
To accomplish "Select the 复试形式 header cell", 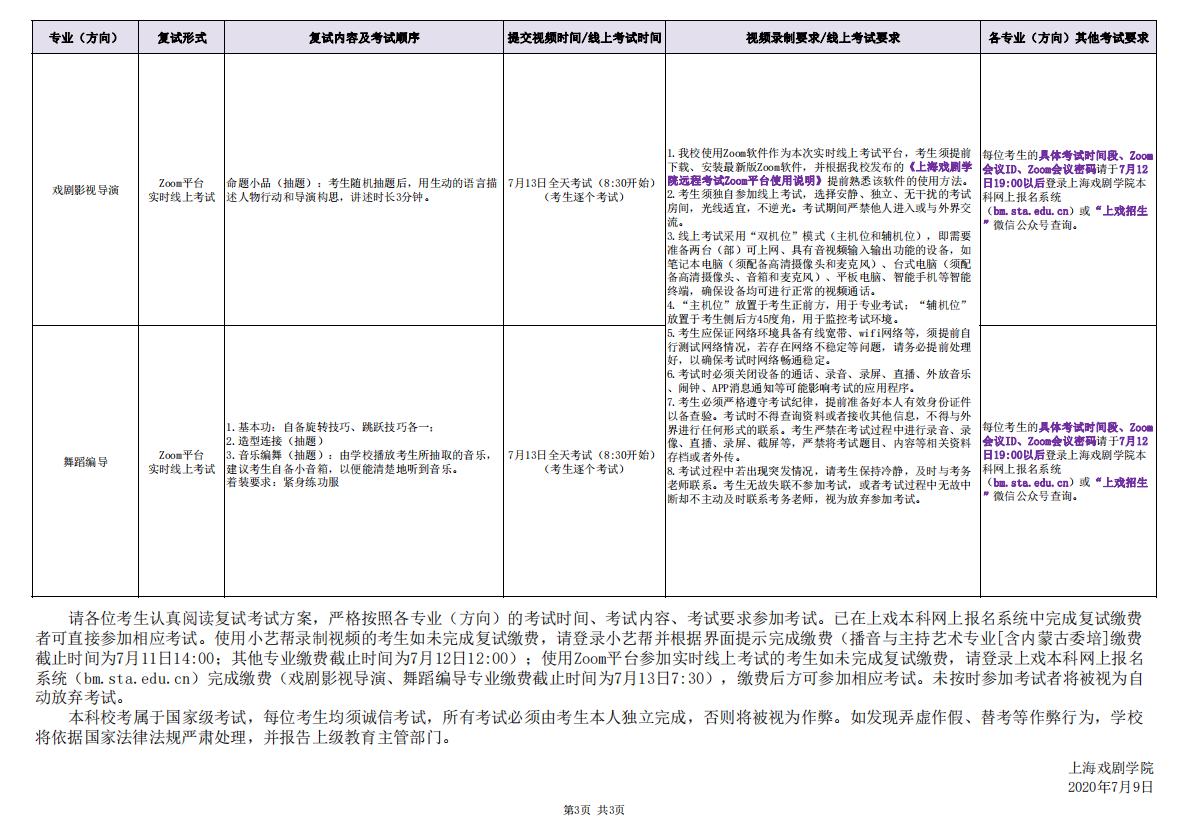I will [181, 38].
